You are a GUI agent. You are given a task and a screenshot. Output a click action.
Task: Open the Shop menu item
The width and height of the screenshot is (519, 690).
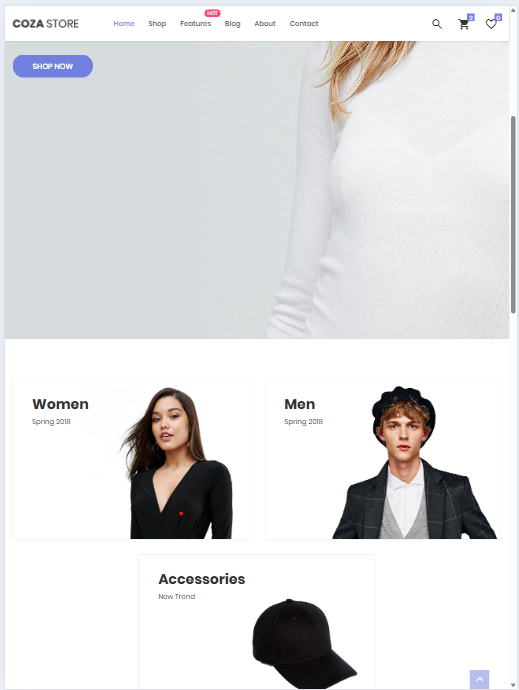click(x=157, y=24)
